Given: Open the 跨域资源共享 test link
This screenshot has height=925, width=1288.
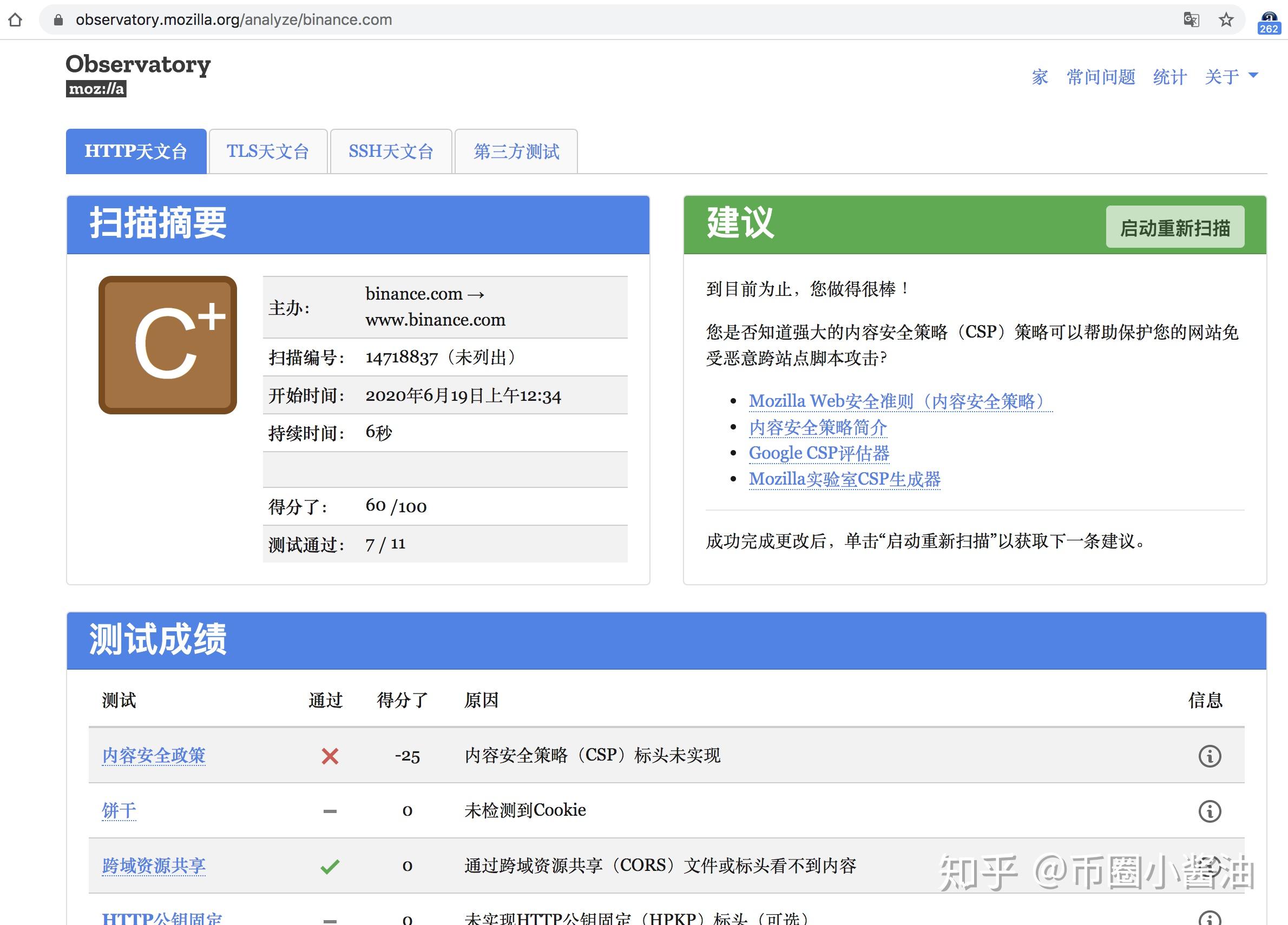Looking at the screenshot, I should coord(153,865).
